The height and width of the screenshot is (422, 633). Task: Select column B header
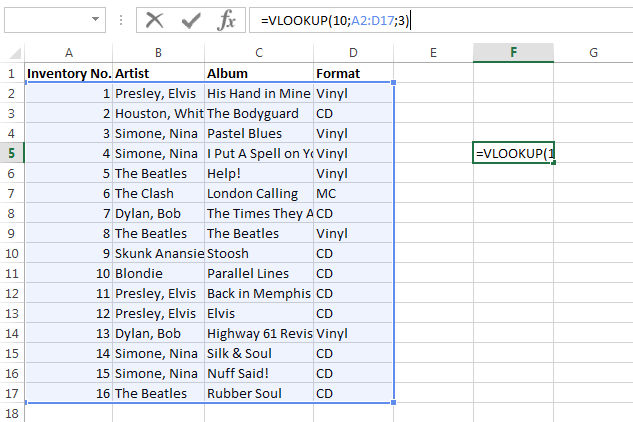coord(158,53)
